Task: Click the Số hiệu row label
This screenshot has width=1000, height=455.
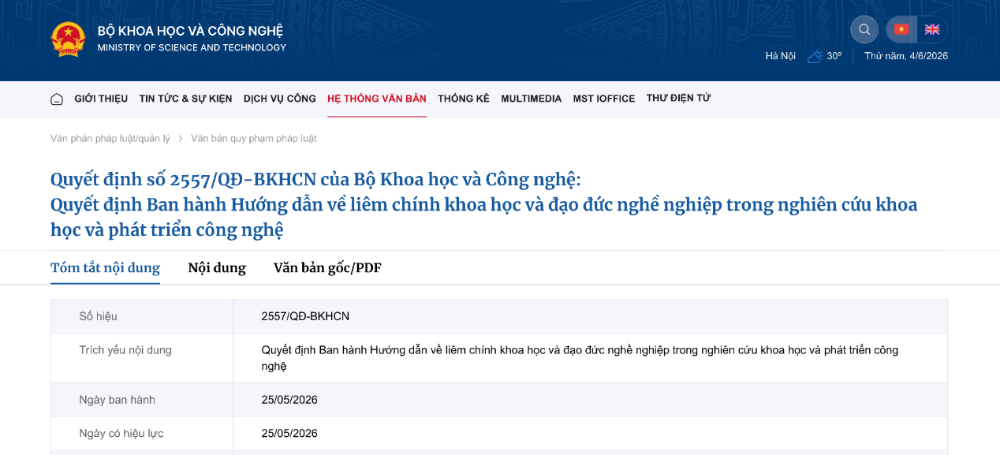Action: coord(98,317)
